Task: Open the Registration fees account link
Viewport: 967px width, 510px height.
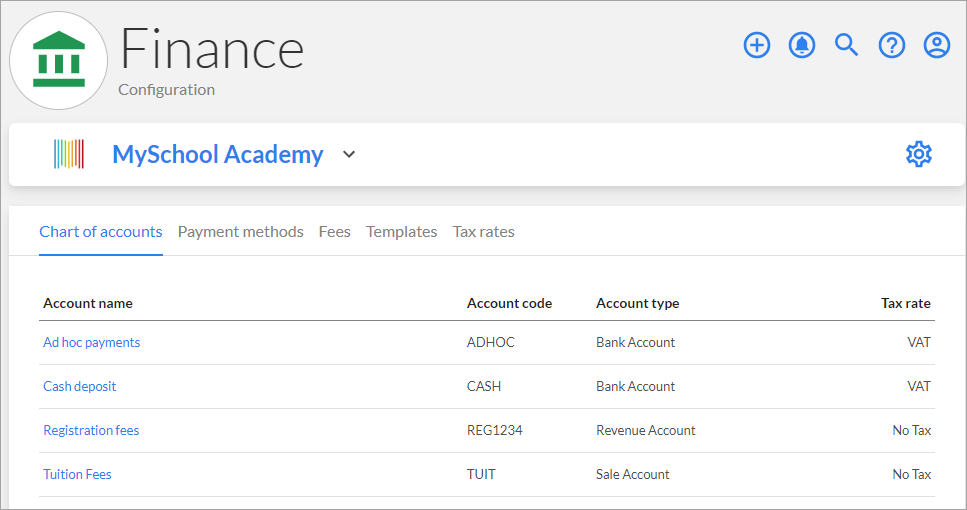Action: [x=91, y=430]
